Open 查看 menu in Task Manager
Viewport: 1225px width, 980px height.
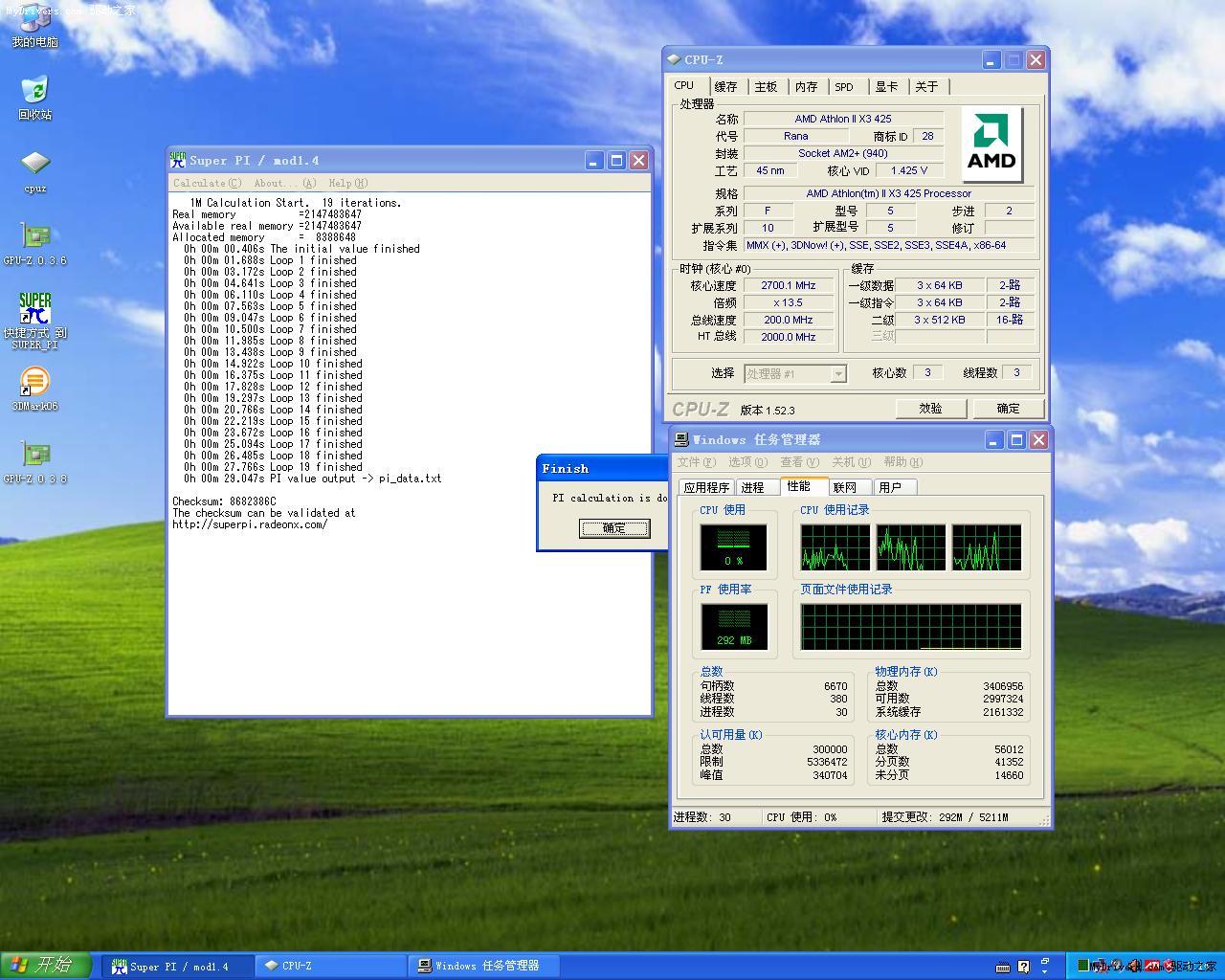(797, 462)
